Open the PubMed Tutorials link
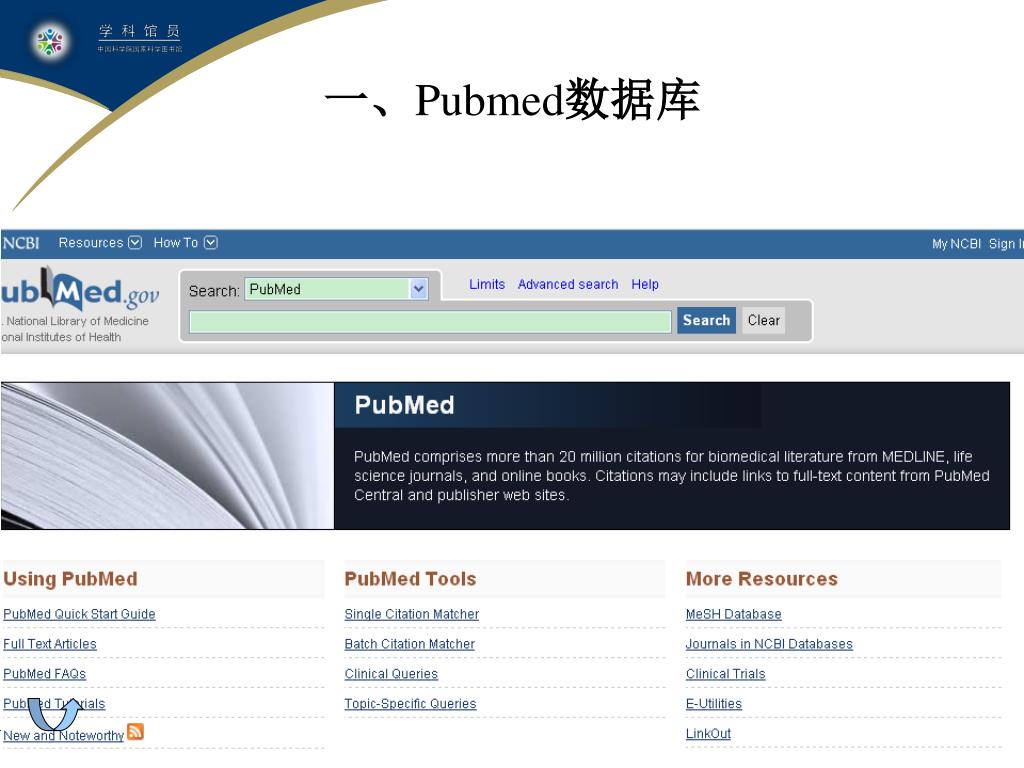Screen dimensions: 1024x768 click(x=54, y=703)
